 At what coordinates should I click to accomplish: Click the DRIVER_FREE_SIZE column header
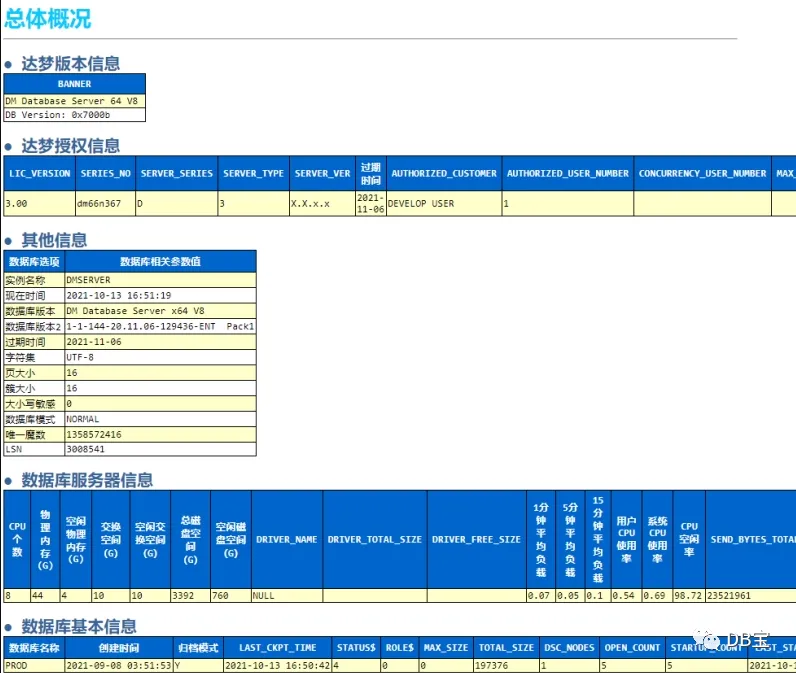(x=477, y=540)
